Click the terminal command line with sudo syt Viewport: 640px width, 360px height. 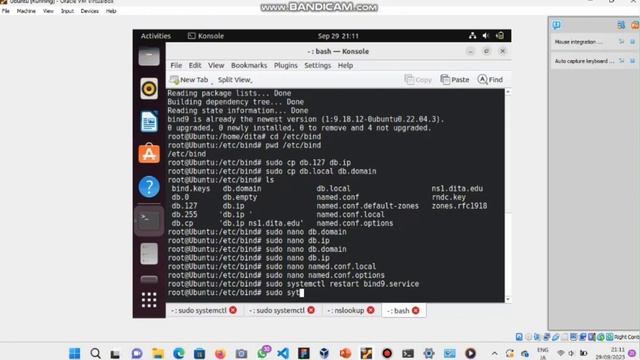point(236,293)
